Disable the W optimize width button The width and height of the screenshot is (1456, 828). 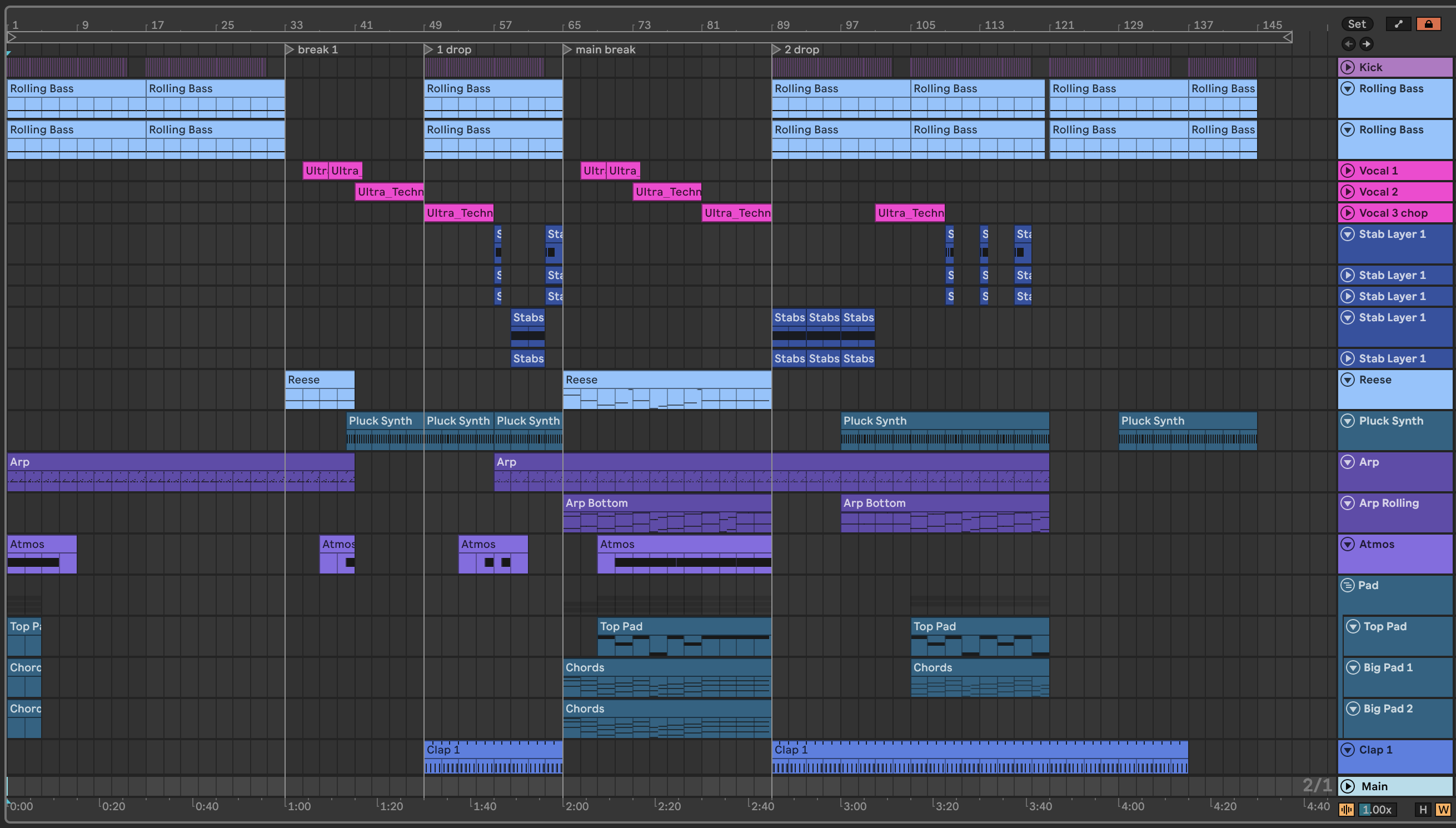click(x=1442, y=809)
